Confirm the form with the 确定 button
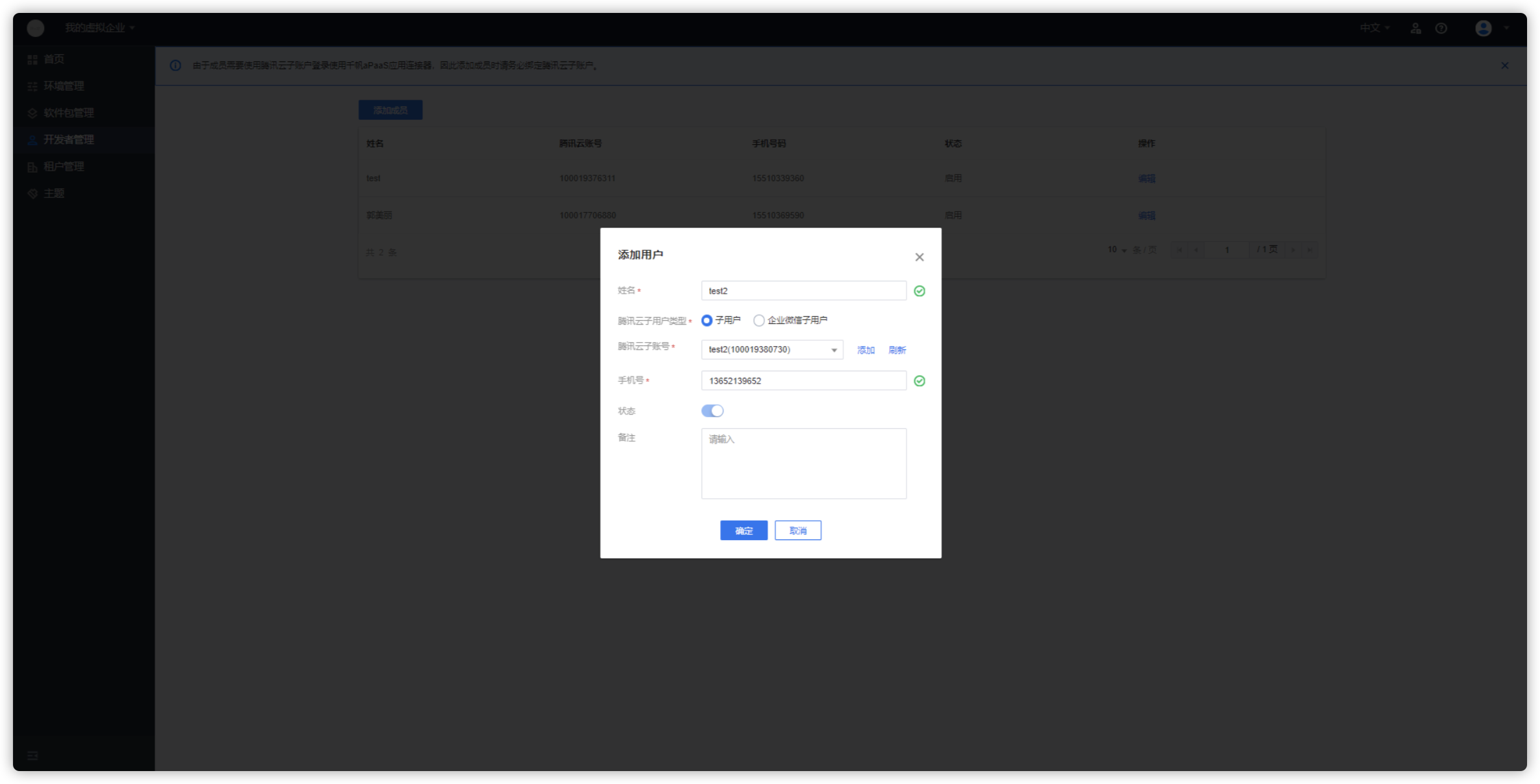1540x784 pixels. point(744,531)
